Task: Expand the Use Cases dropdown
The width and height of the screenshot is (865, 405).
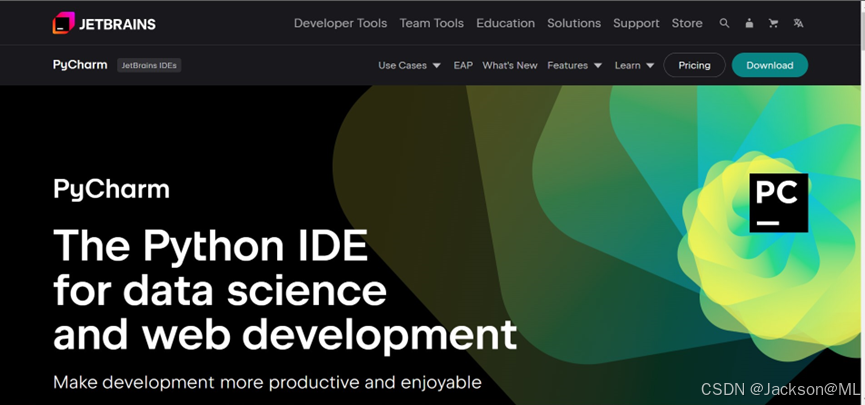Action: pos(409,65)
